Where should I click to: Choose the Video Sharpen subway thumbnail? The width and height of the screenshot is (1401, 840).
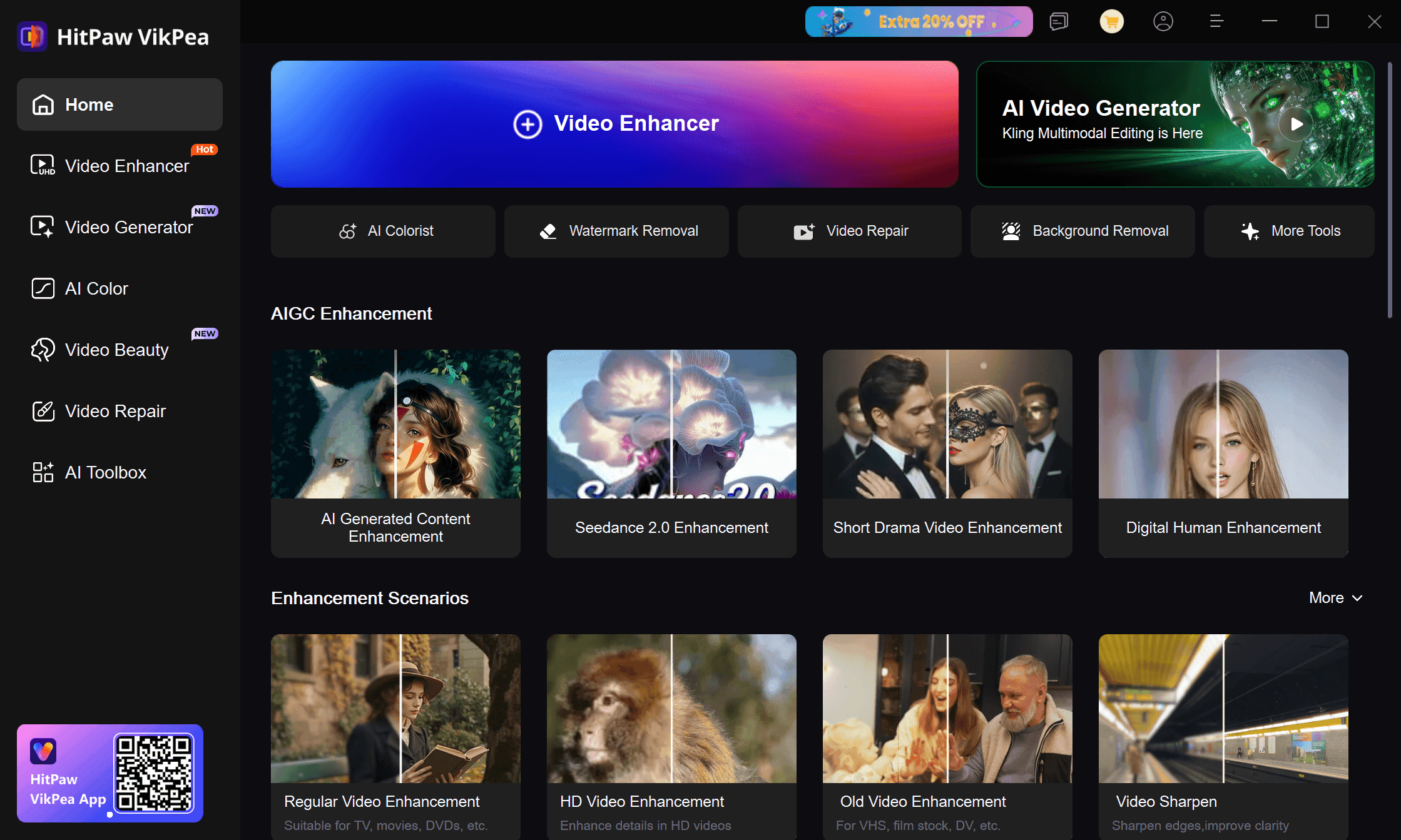point(1223,709)
